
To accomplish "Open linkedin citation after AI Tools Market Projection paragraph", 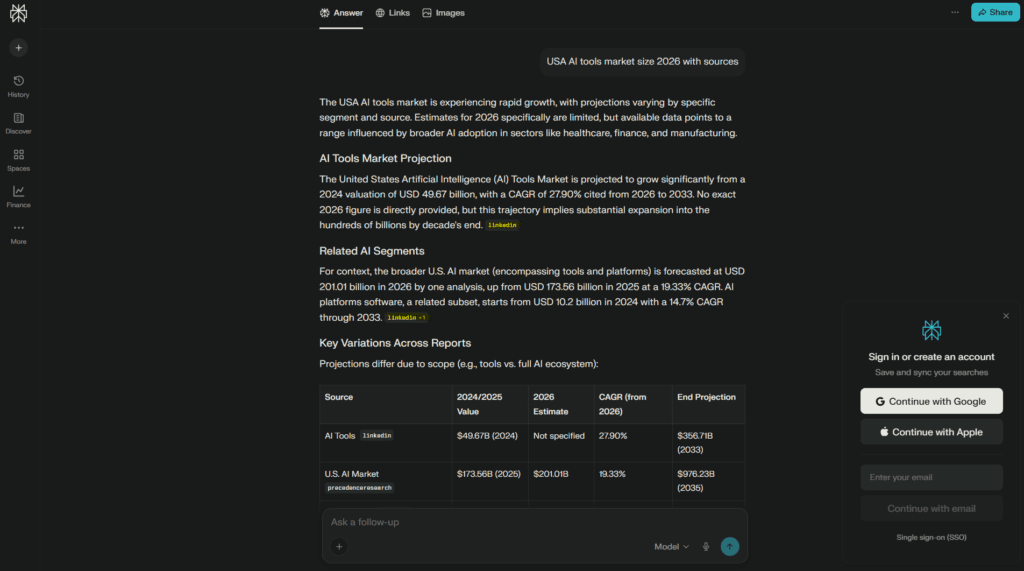I will coord(502,225).
